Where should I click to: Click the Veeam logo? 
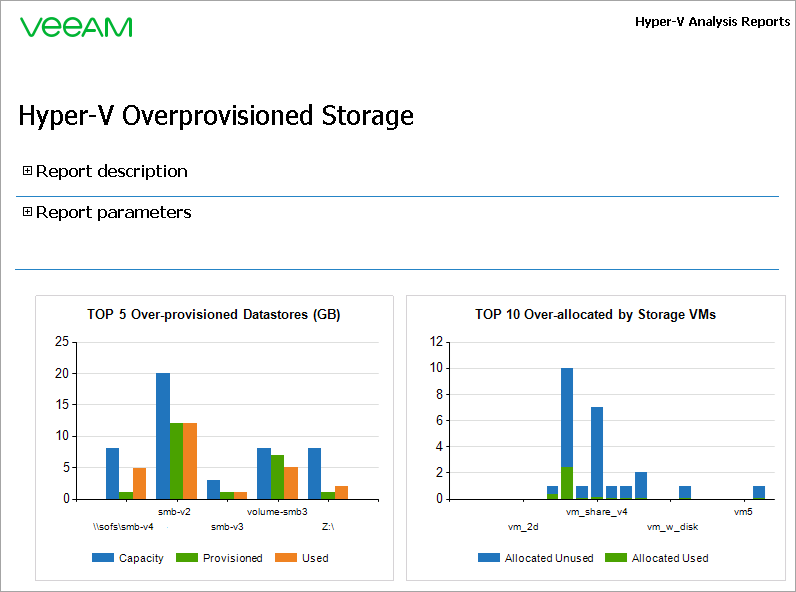pos(76,27)
